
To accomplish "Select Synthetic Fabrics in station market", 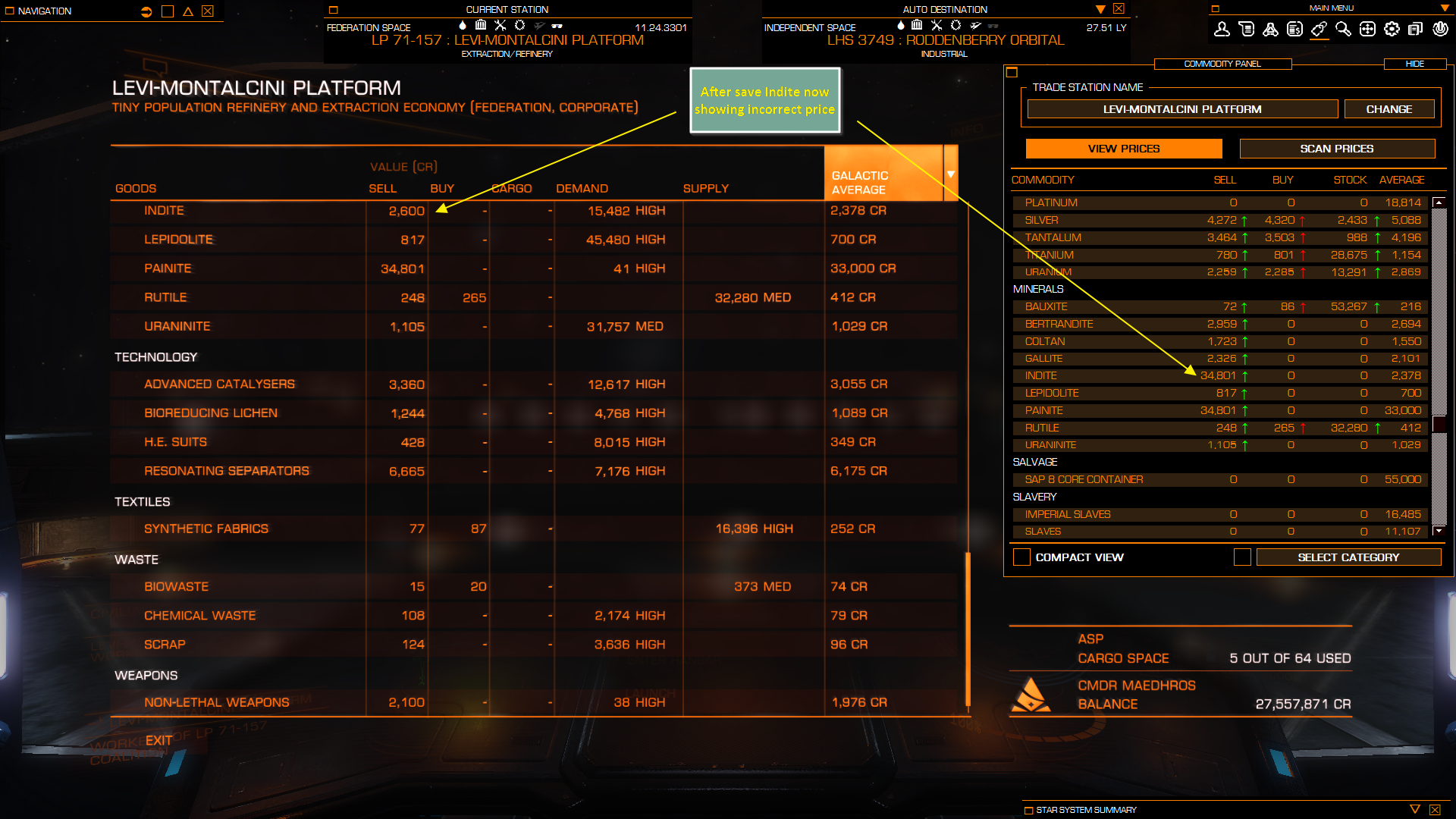I will (534, 529).
